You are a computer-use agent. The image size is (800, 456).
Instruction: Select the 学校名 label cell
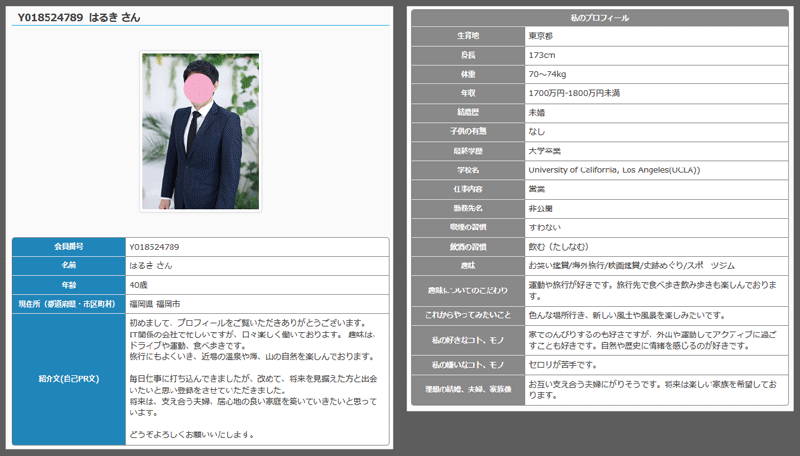point(468,170)
